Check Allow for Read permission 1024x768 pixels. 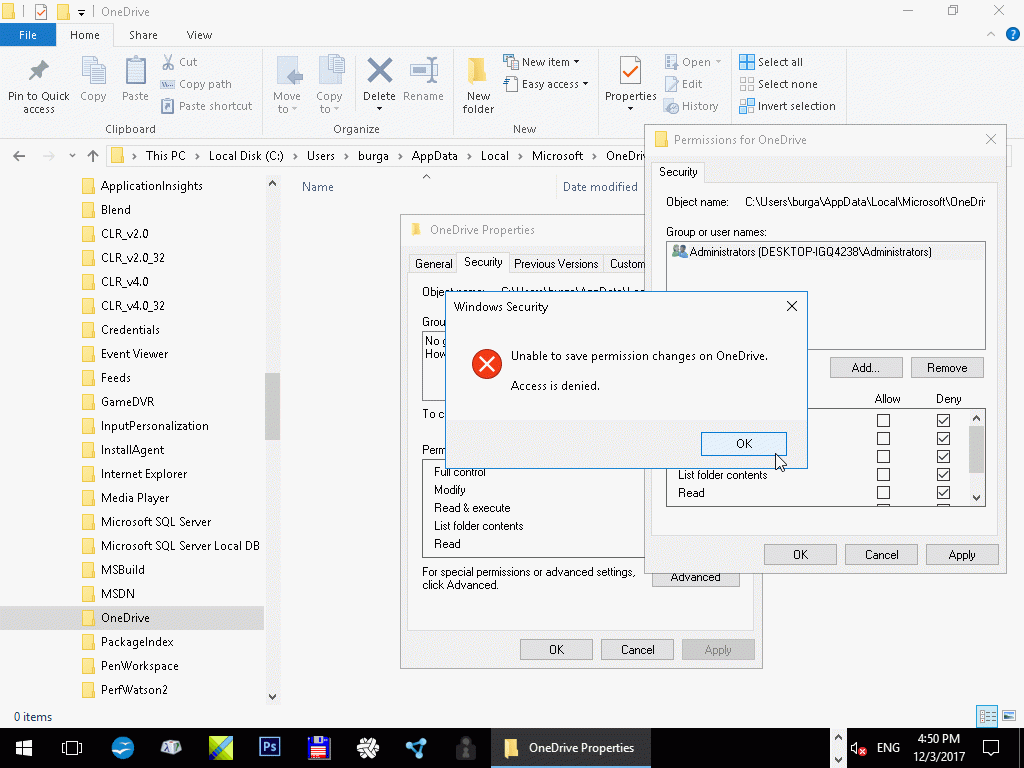(x=883, y=492)
